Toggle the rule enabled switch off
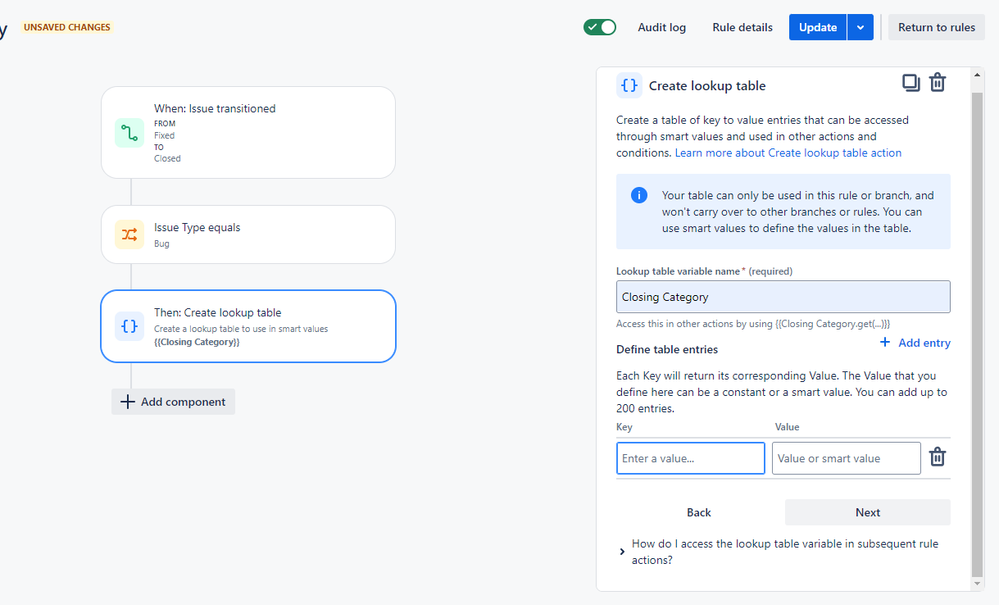Image resolution: width=999 pixels, height=605 pixels. tap(600, 27)
